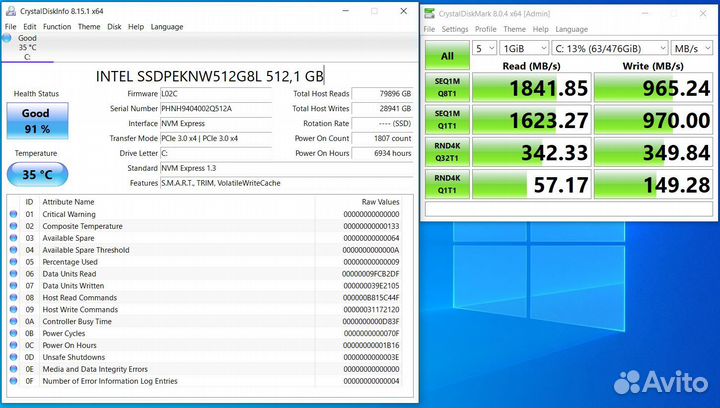Click the Good 91 % health status button
Image resolution: width=720 pixels, height=408 pixels.
pyautogui.click(x=37, y=121)
